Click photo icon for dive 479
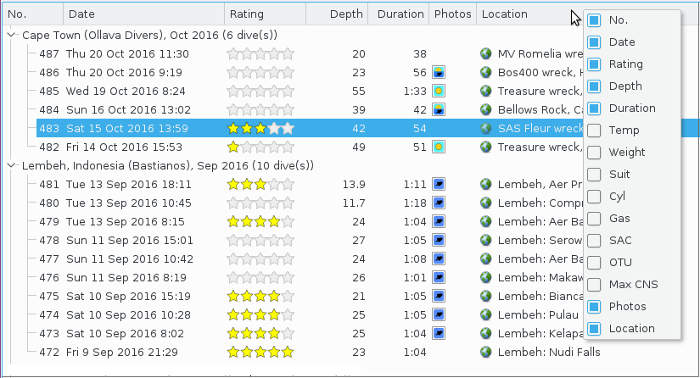 click(x=438, y=222)
